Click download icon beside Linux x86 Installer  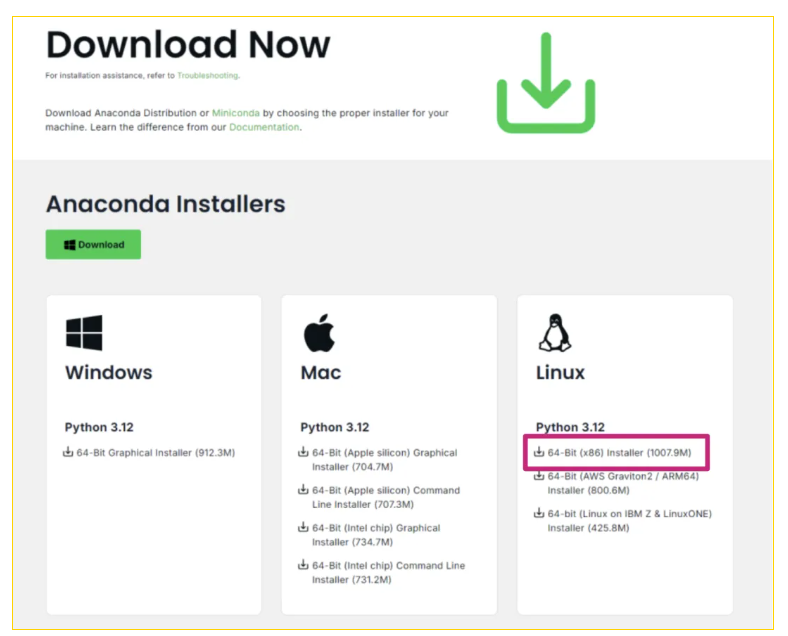539,452
